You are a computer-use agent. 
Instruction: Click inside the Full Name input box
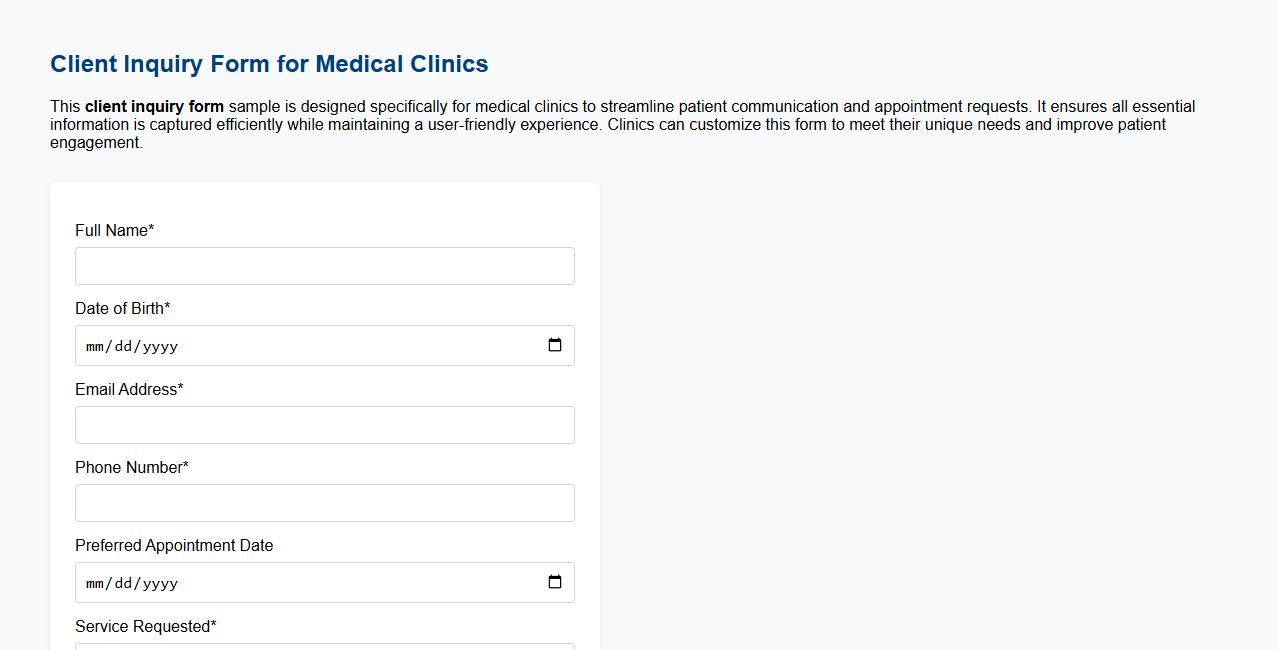[324, 265]
